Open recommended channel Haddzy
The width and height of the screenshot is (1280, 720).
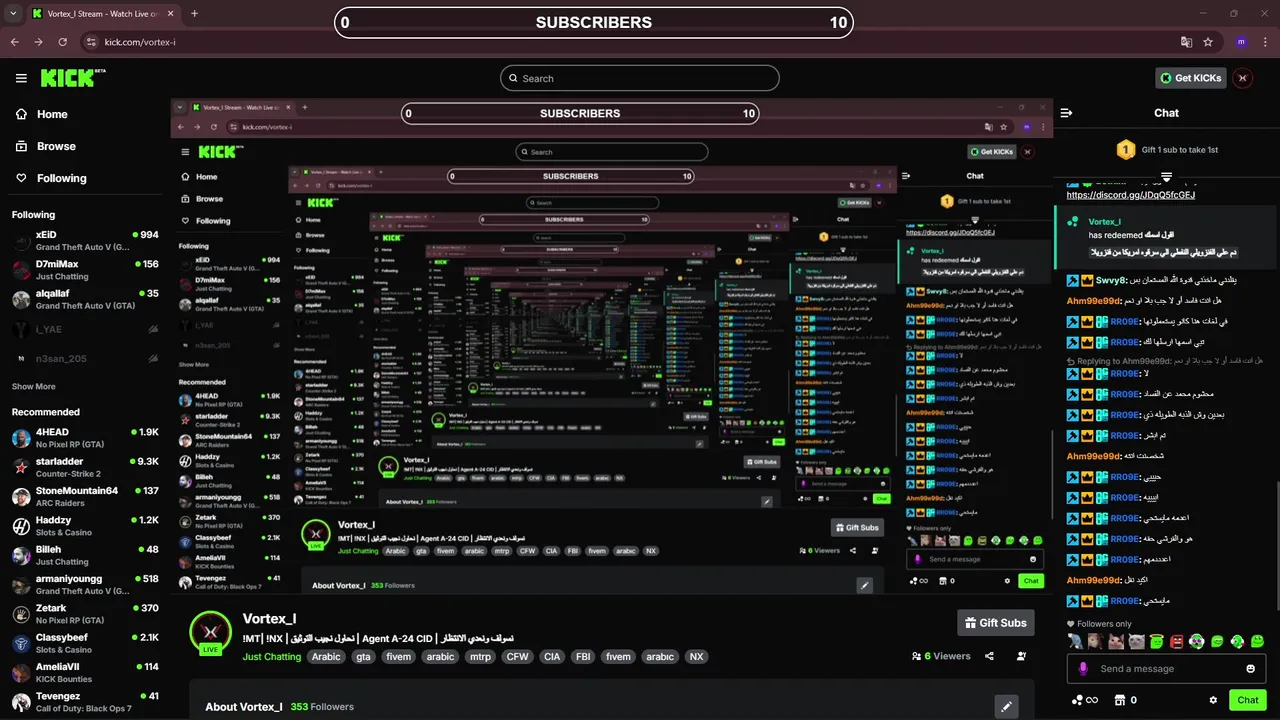click(85, 526)
